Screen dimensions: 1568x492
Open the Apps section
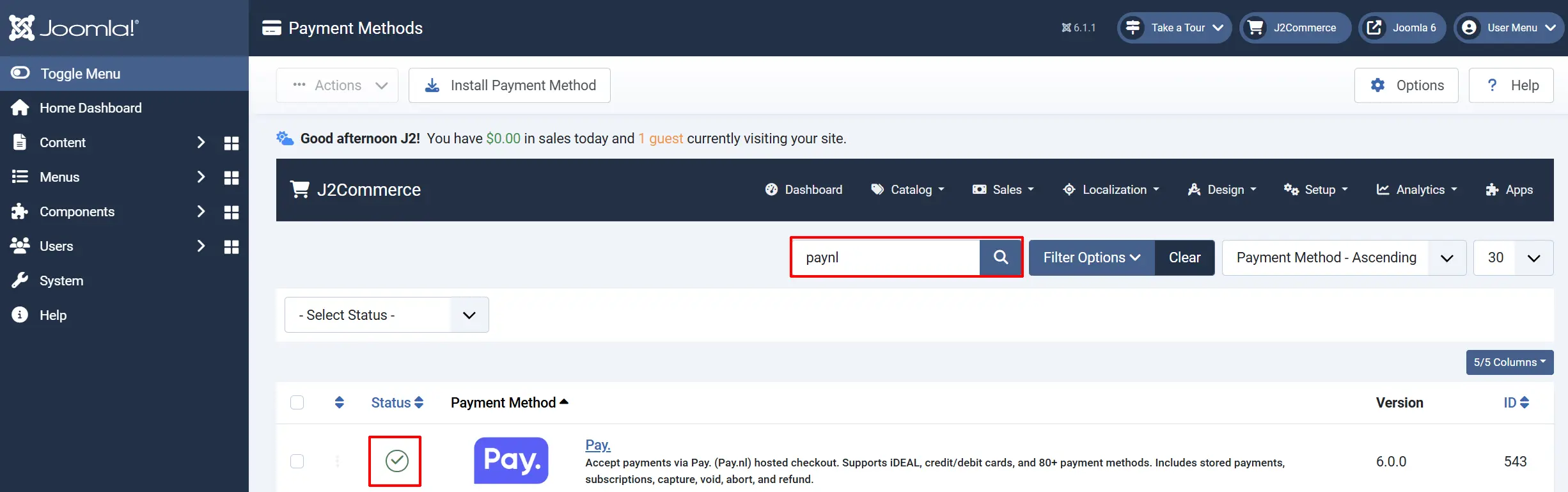1509,189
